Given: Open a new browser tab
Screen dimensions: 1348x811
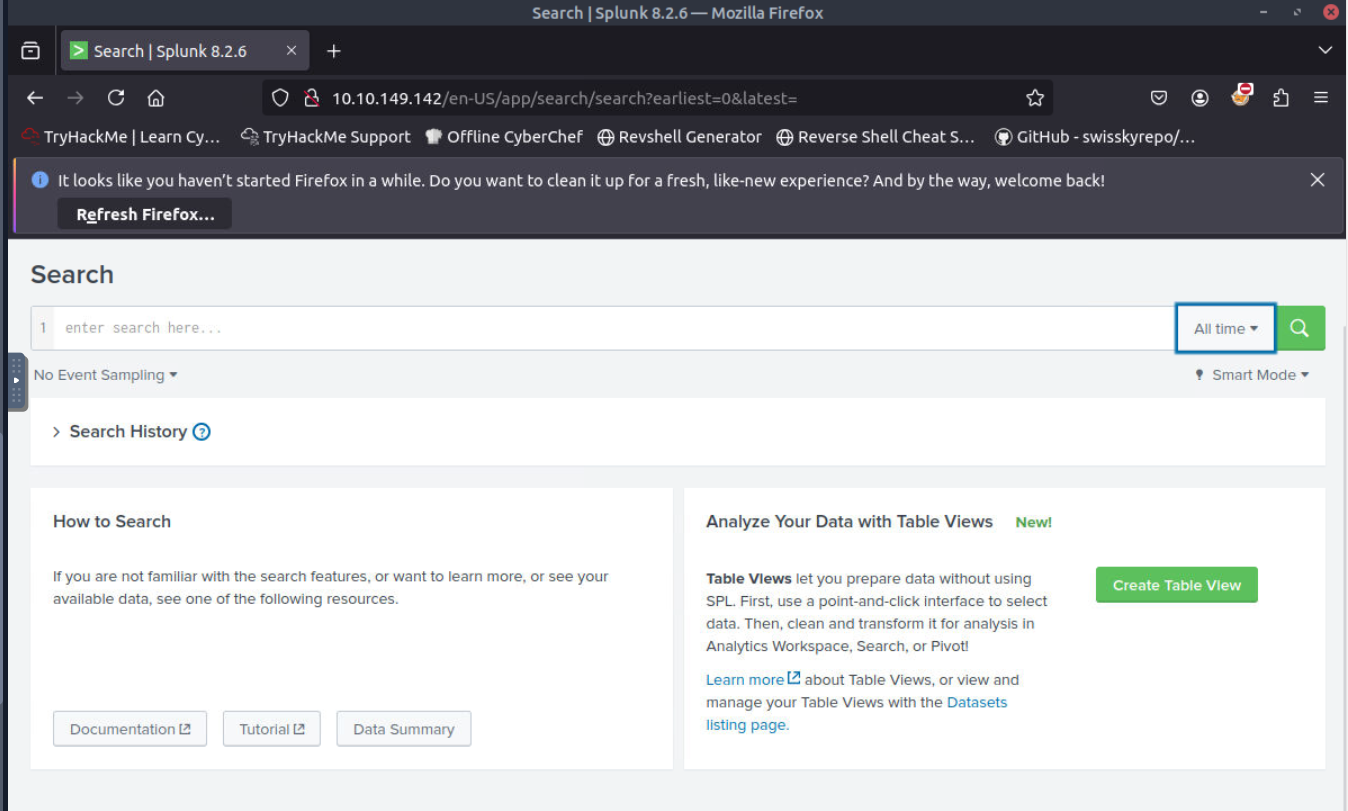Looking at the screenshot, I should [x=334, y=51].
